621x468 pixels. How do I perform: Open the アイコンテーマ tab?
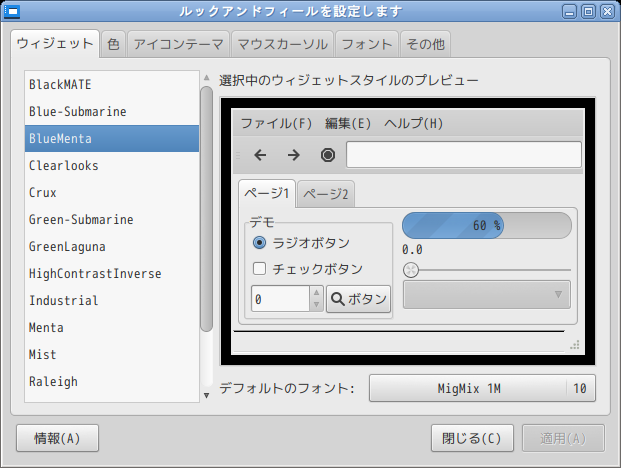(x=179, y=44)
